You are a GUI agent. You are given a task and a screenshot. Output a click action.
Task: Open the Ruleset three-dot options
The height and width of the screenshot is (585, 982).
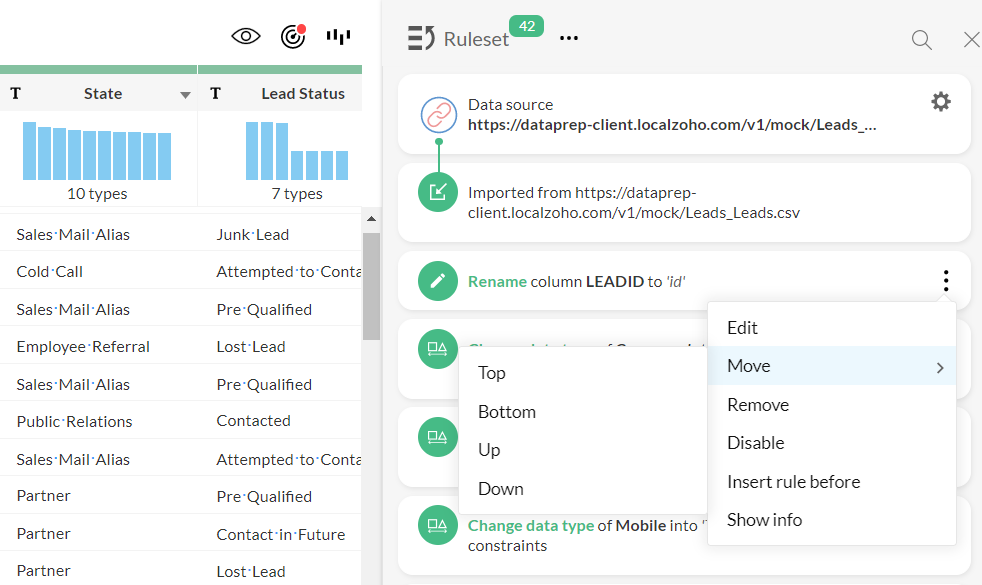(x=569, y=39)
